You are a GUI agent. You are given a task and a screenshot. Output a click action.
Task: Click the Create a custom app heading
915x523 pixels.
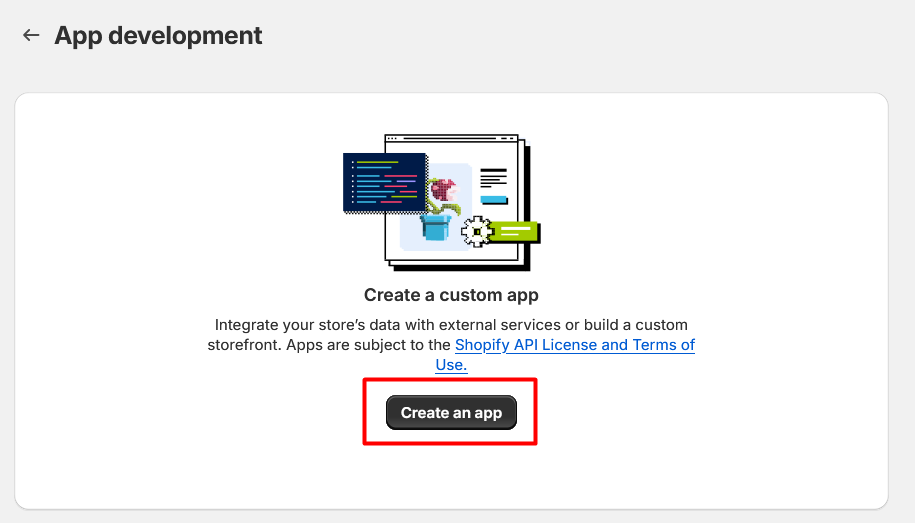pyautogui.click(x=451, y=295)
